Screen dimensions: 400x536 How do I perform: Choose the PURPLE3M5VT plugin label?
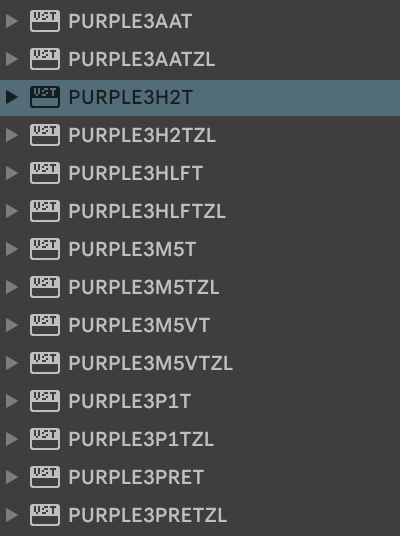139,325
